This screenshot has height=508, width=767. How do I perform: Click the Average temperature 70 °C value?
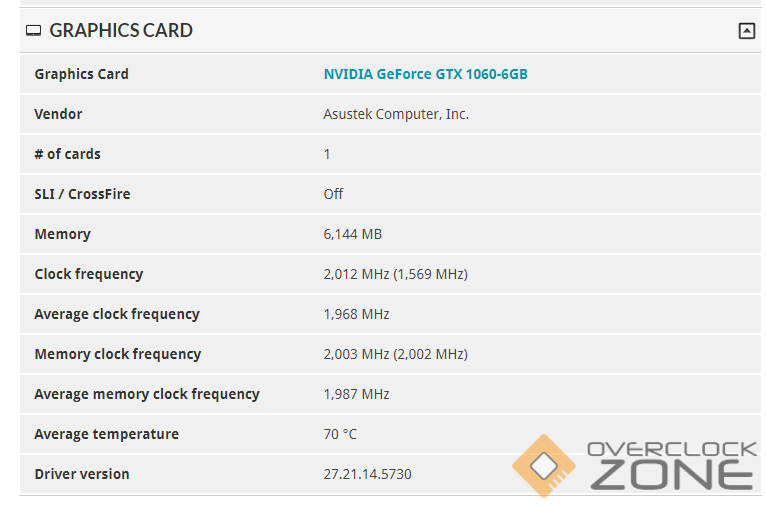(x=340, y=434)
